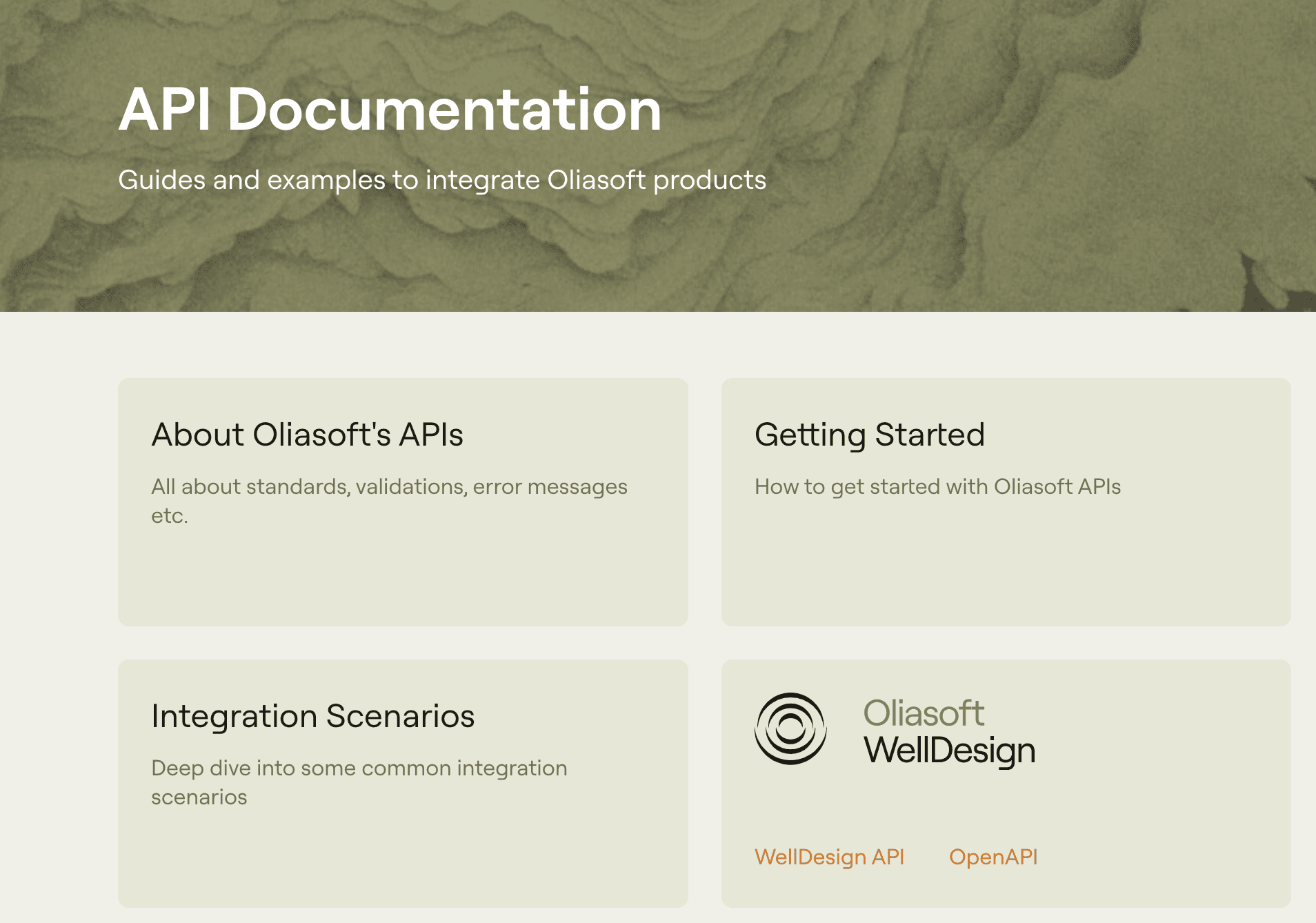Click the 'Deep dive into some common' description

pos(359,768)
